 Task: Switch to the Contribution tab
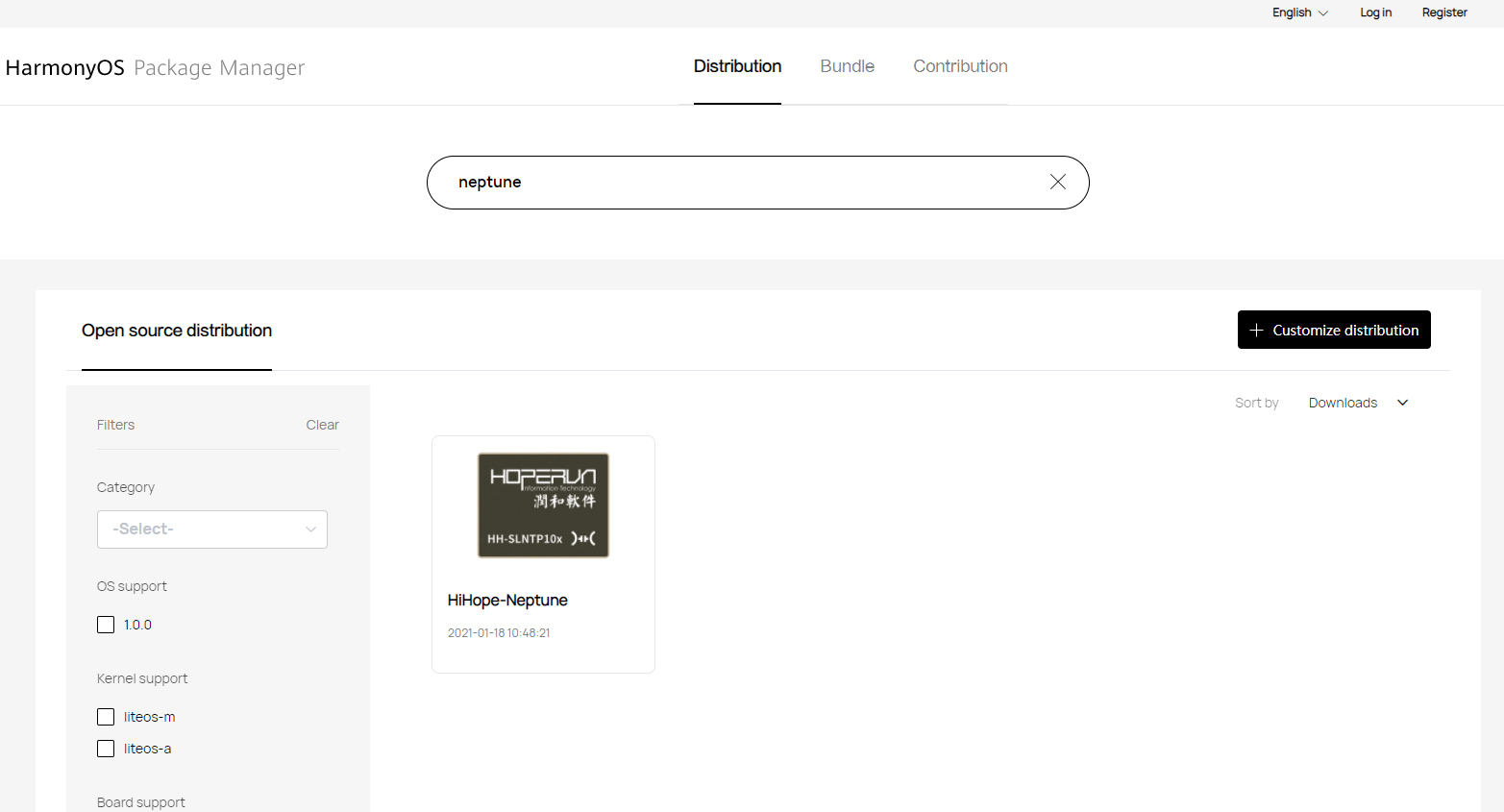coord(960,66)
